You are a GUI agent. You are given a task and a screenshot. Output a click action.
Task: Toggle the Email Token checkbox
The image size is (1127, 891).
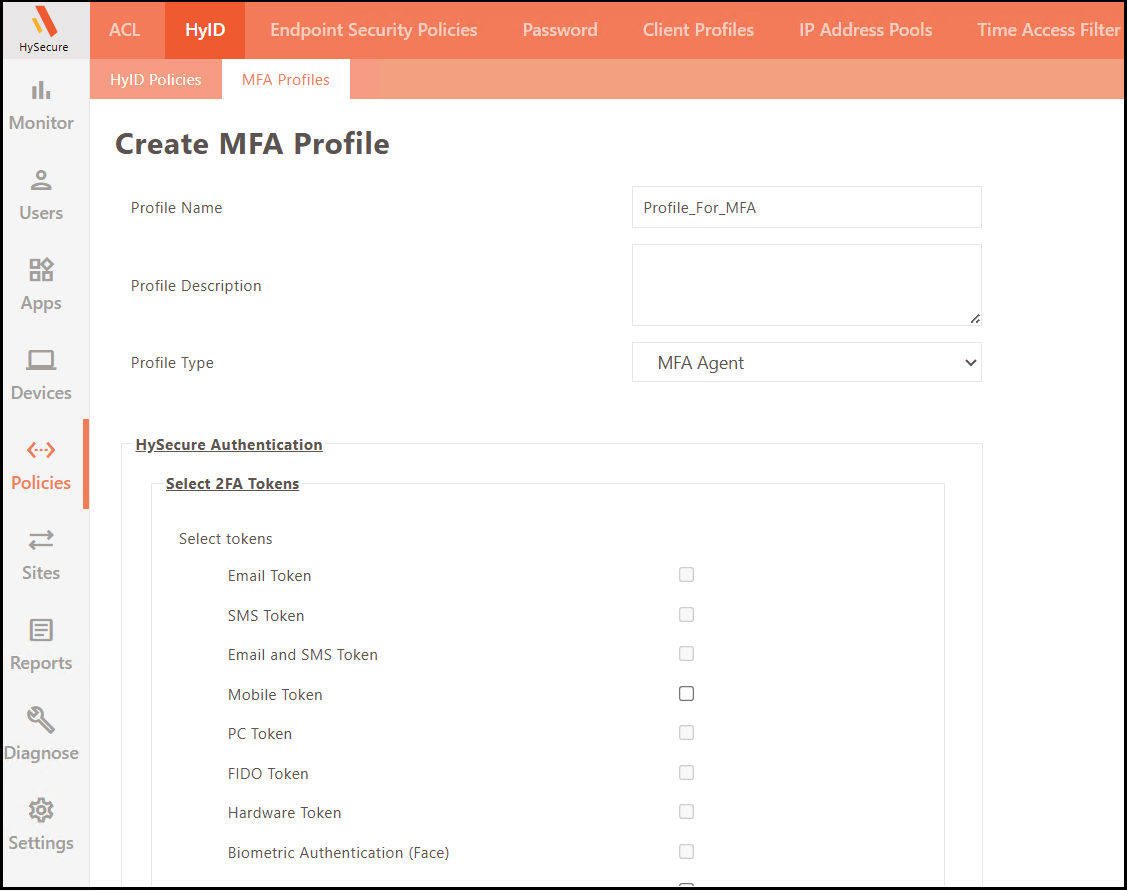coord(686,575)
